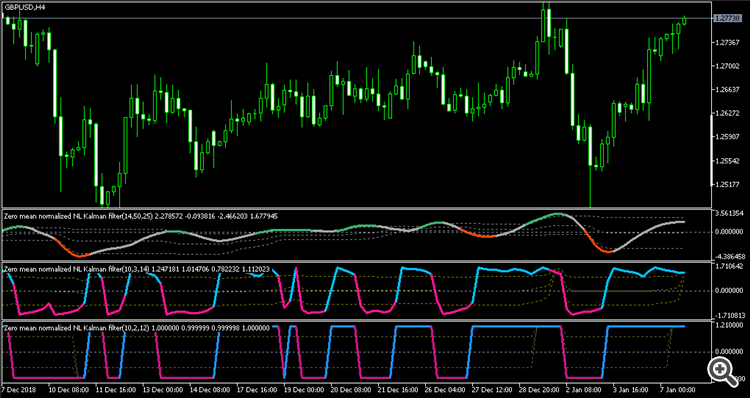
Task: Click the magnifier zoom icon
Action: click(723, 372)
